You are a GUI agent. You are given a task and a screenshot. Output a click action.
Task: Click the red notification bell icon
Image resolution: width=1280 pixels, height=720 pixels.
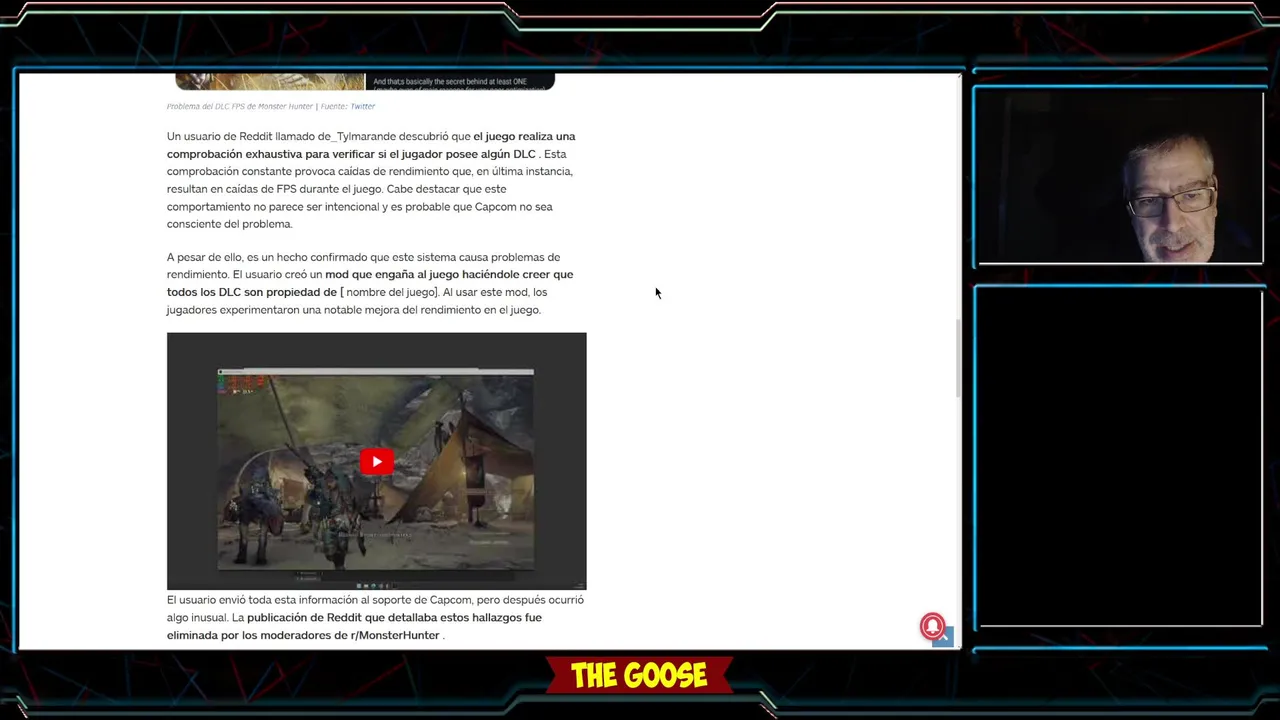point(932,626)
